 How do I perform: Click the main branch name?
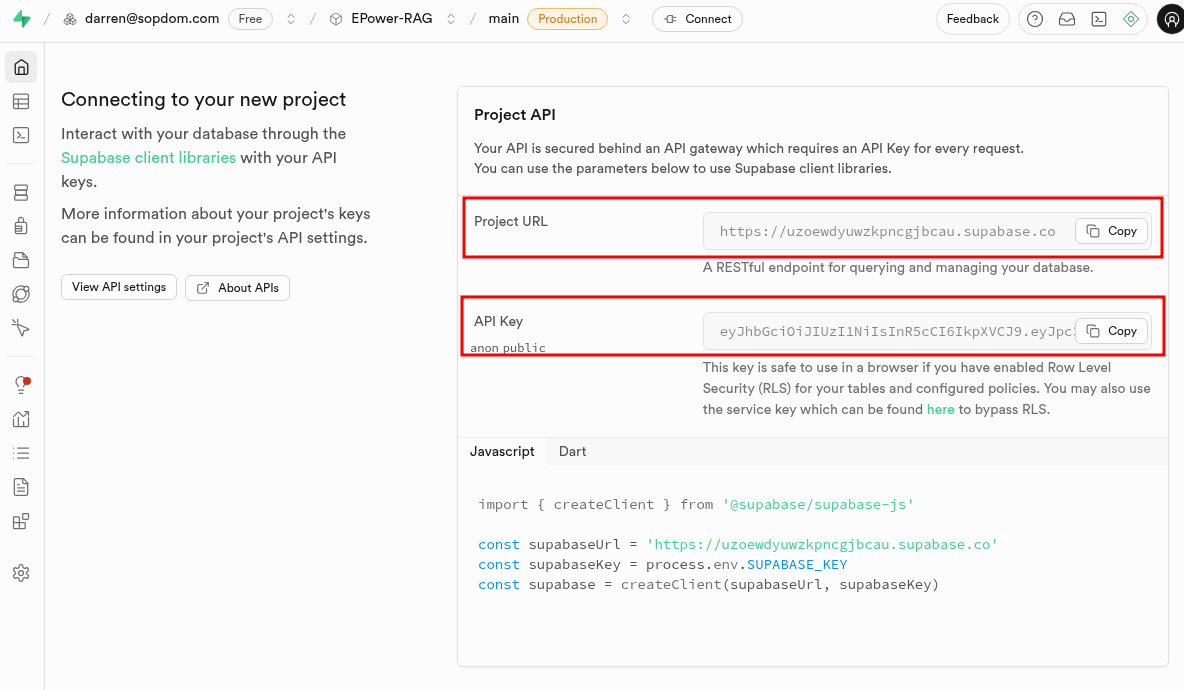tap(504, 19)
